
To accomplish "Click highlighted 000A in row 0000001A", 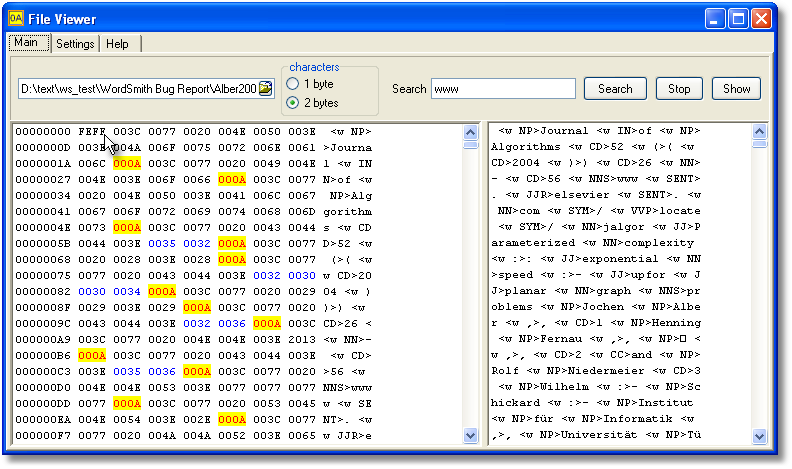I will 127,164.
